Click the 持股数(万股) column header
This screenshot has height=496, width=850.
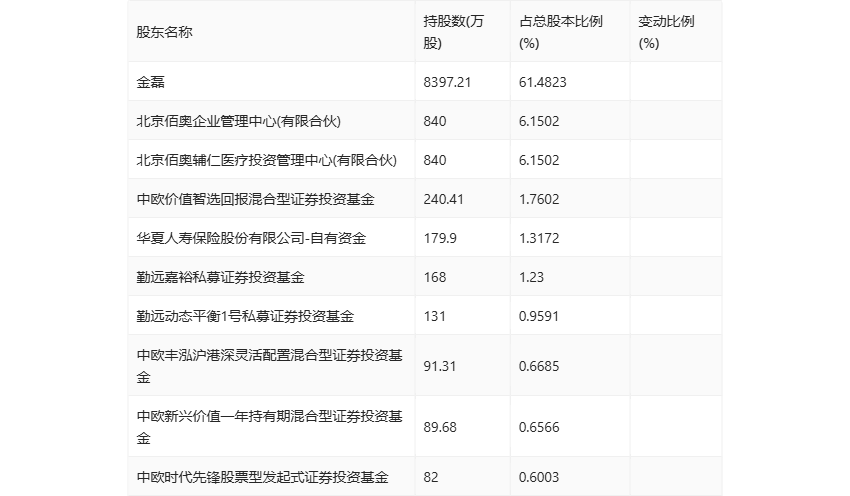point(454,32)
